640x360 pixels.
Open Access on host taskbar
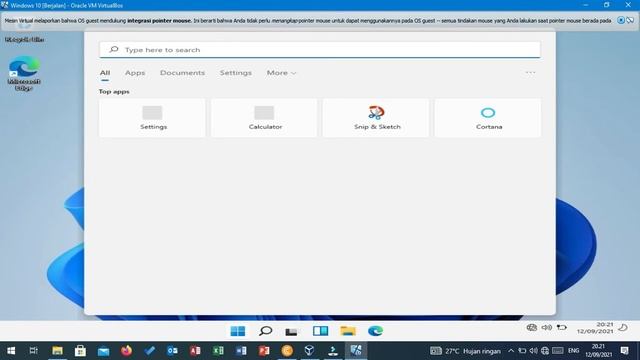tap(195, 351)
